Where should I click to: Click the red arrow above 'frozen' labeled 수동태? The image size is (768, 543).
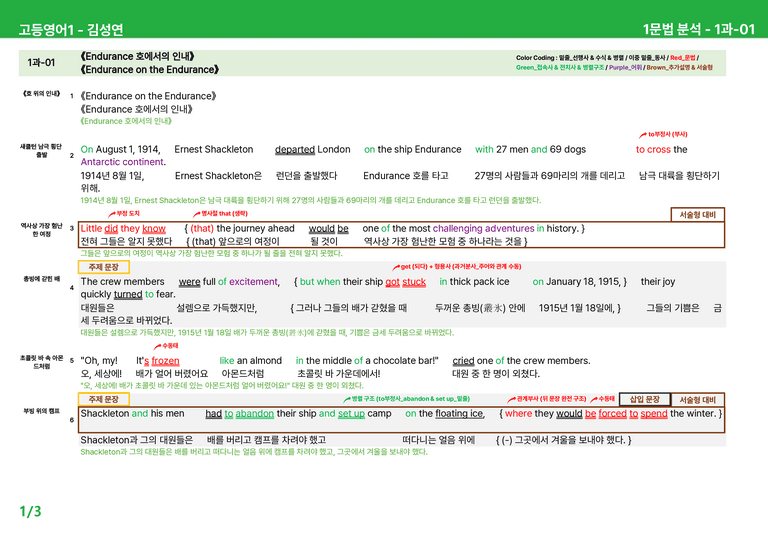point(157,347)
